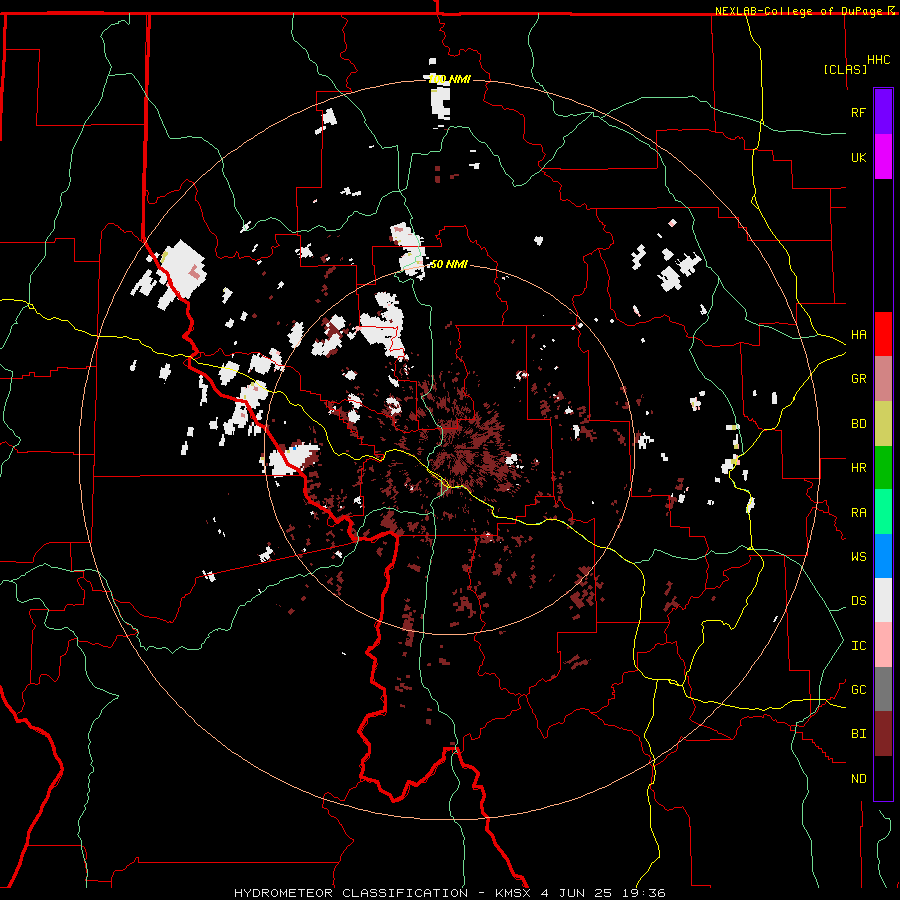Click the HR legend label
This screenshot has height=900, width=900.
[x=858, y=468]
